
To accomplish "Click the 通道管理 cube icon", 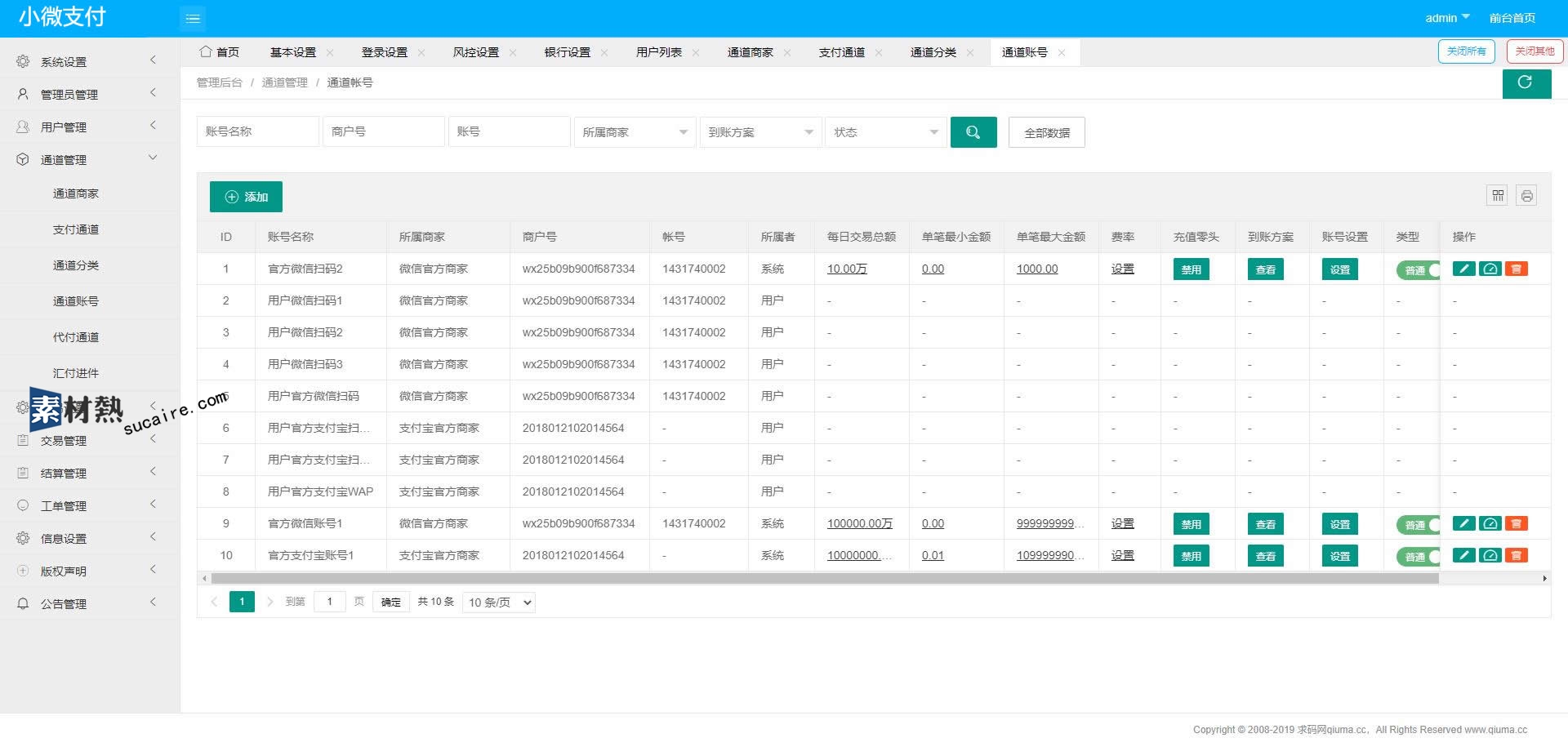I will point(23,159).
